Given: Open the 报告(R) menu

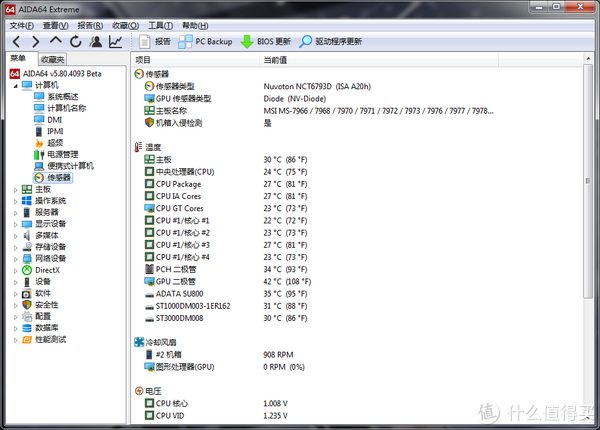Looking at the screenshot, I should coord(90,26).
